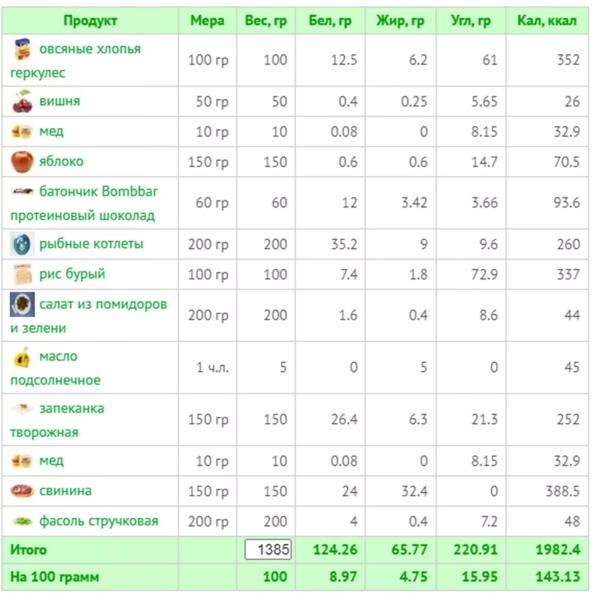The height and width of the screenshot is (599, 600).
Task: Click the cherry icon
Action: (22, 102)
